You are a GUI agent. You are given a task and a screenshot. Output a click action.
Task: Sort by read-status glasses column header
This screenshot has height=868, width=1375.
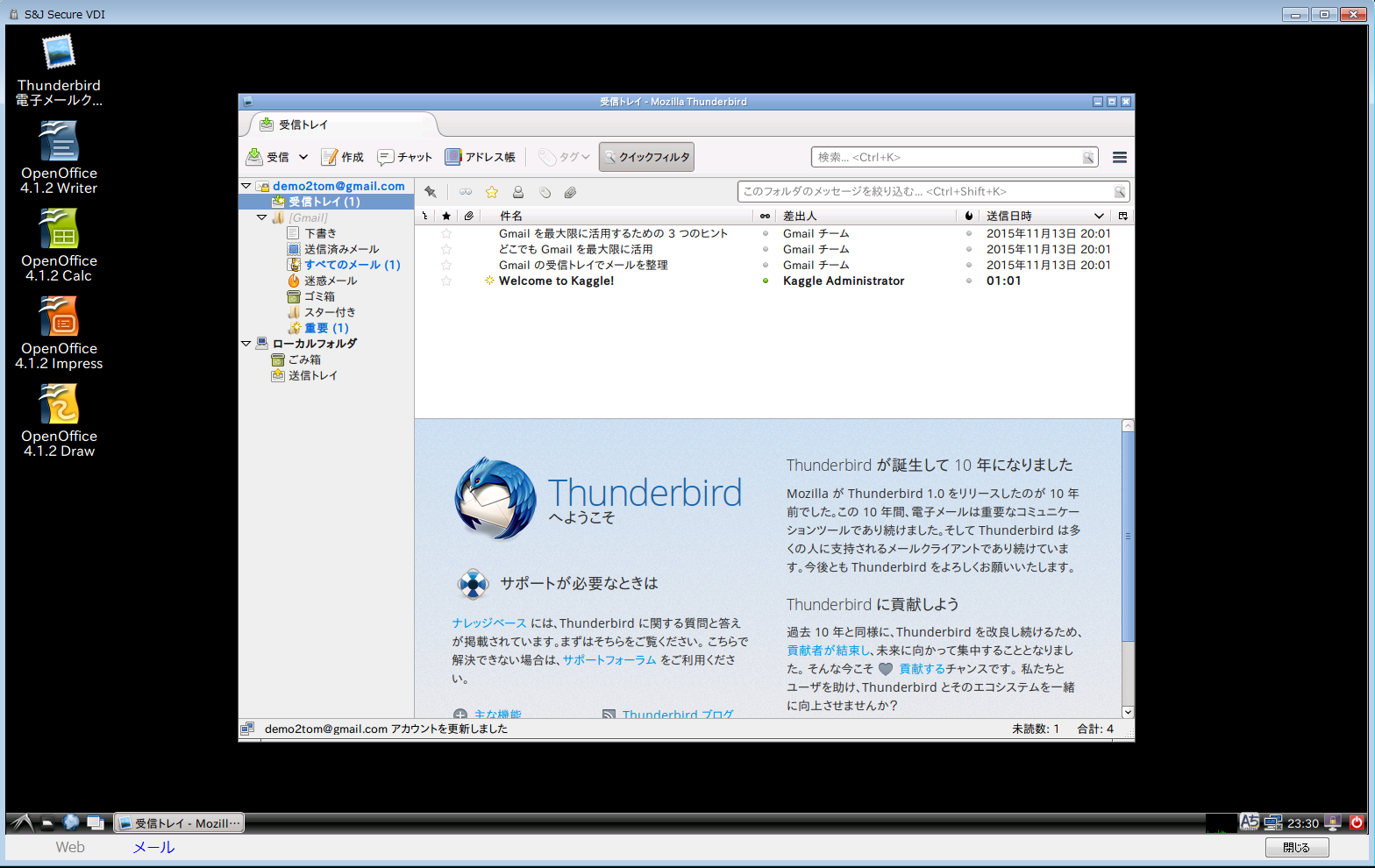coord(765,216)
